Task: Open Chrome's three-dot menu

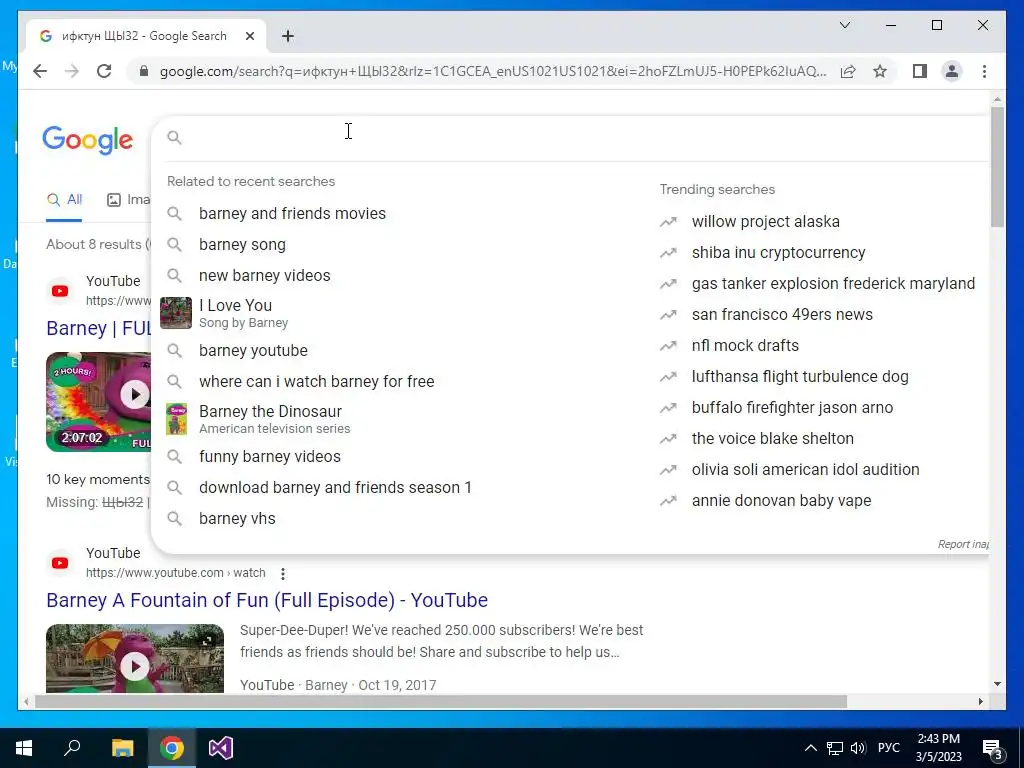Action: [x=984, y=71]
